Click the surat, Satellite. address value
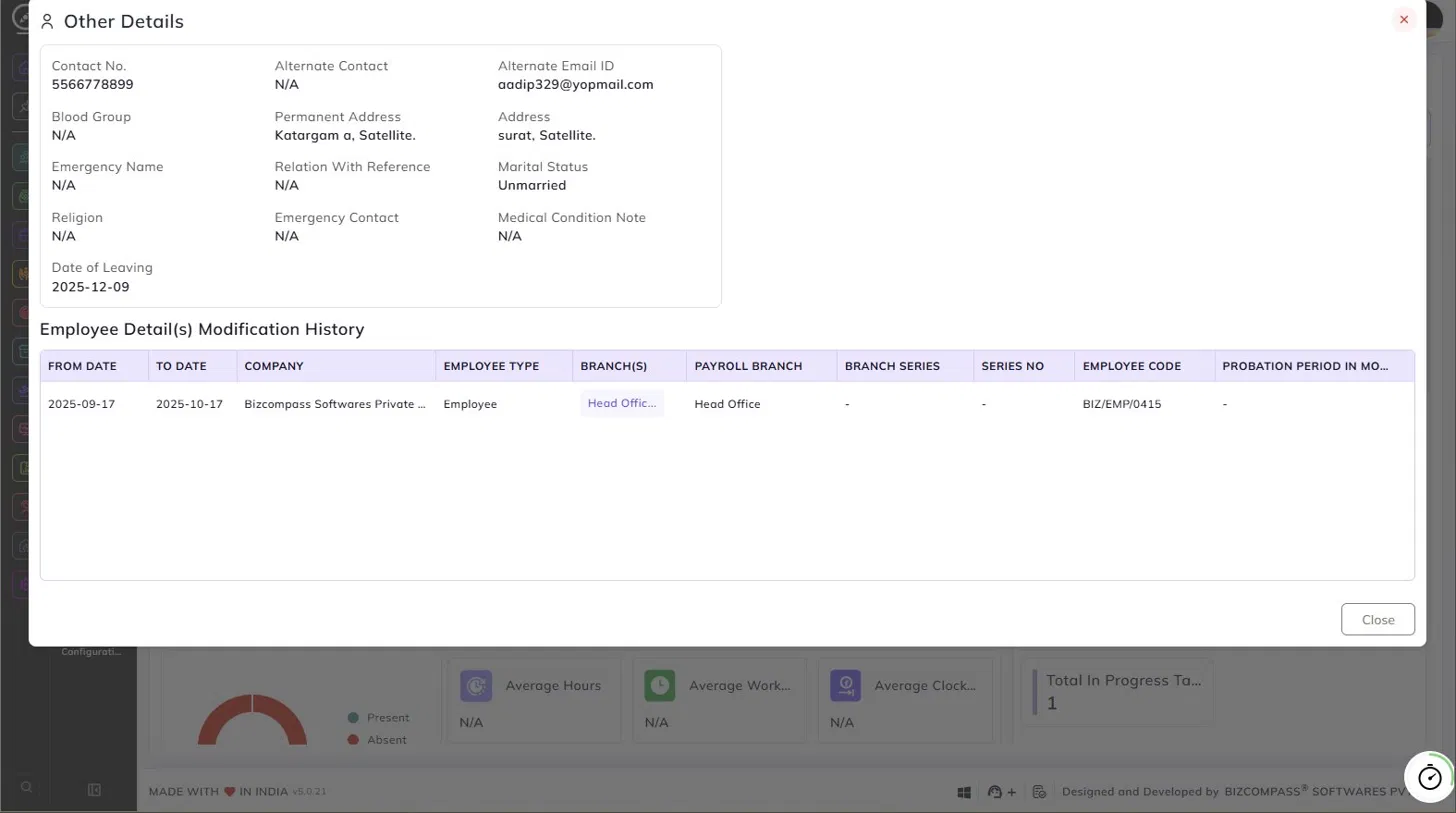The width and height of the screenshot is (1456, 813). 547,135
